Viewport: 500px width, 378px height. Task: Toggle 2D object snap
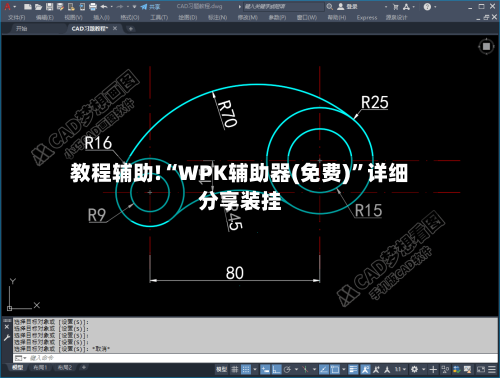click(335, 369)
